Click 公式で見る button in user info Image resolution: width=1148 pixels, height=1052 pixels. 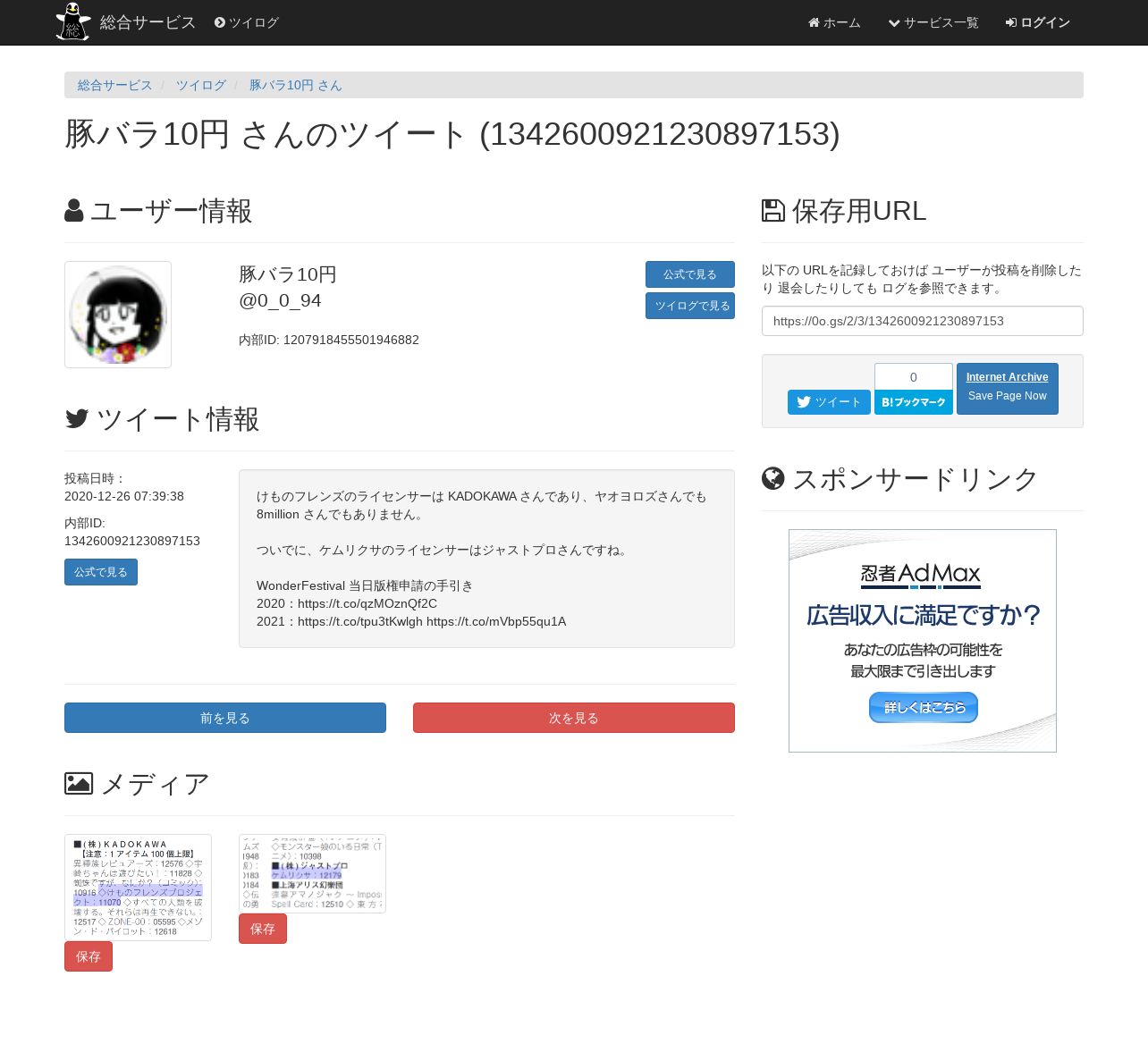coord(690,274)
